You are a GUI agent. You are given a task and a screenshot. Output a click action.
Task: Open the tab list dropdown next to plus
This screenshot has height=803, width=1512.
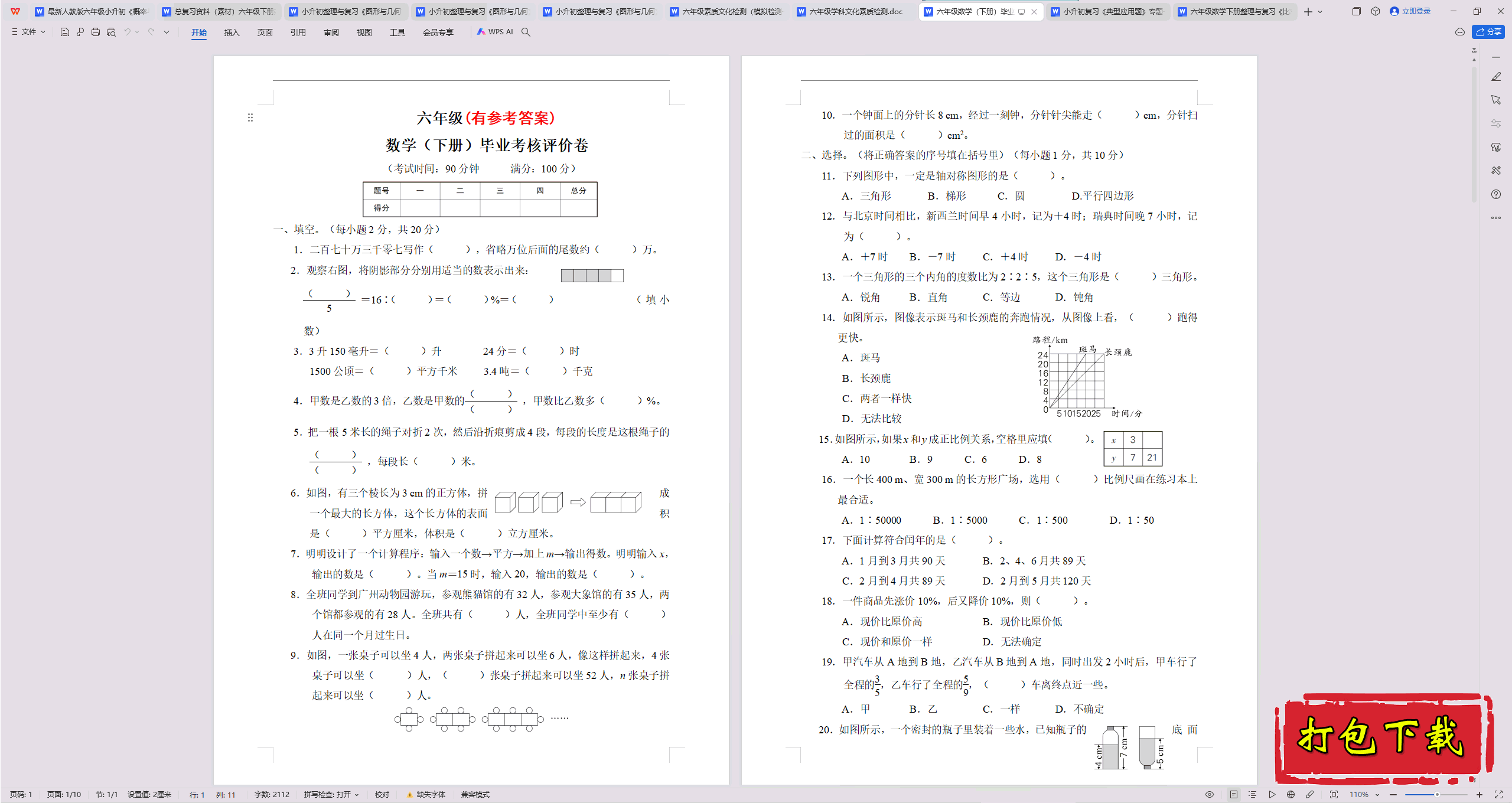coord(1321,12)
